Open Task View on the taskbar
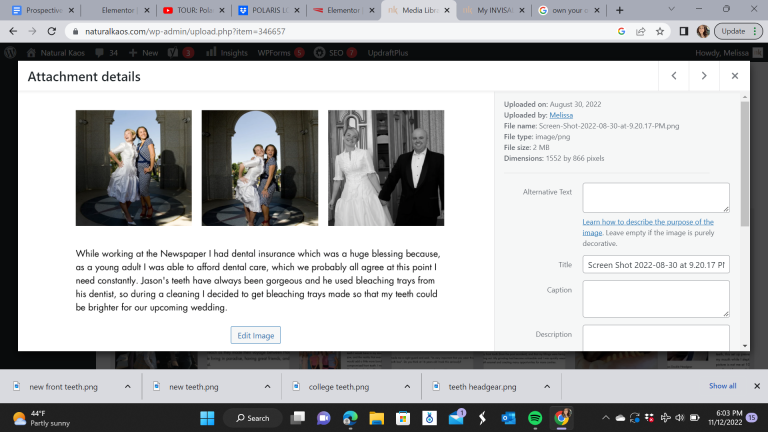 [297, 418]
